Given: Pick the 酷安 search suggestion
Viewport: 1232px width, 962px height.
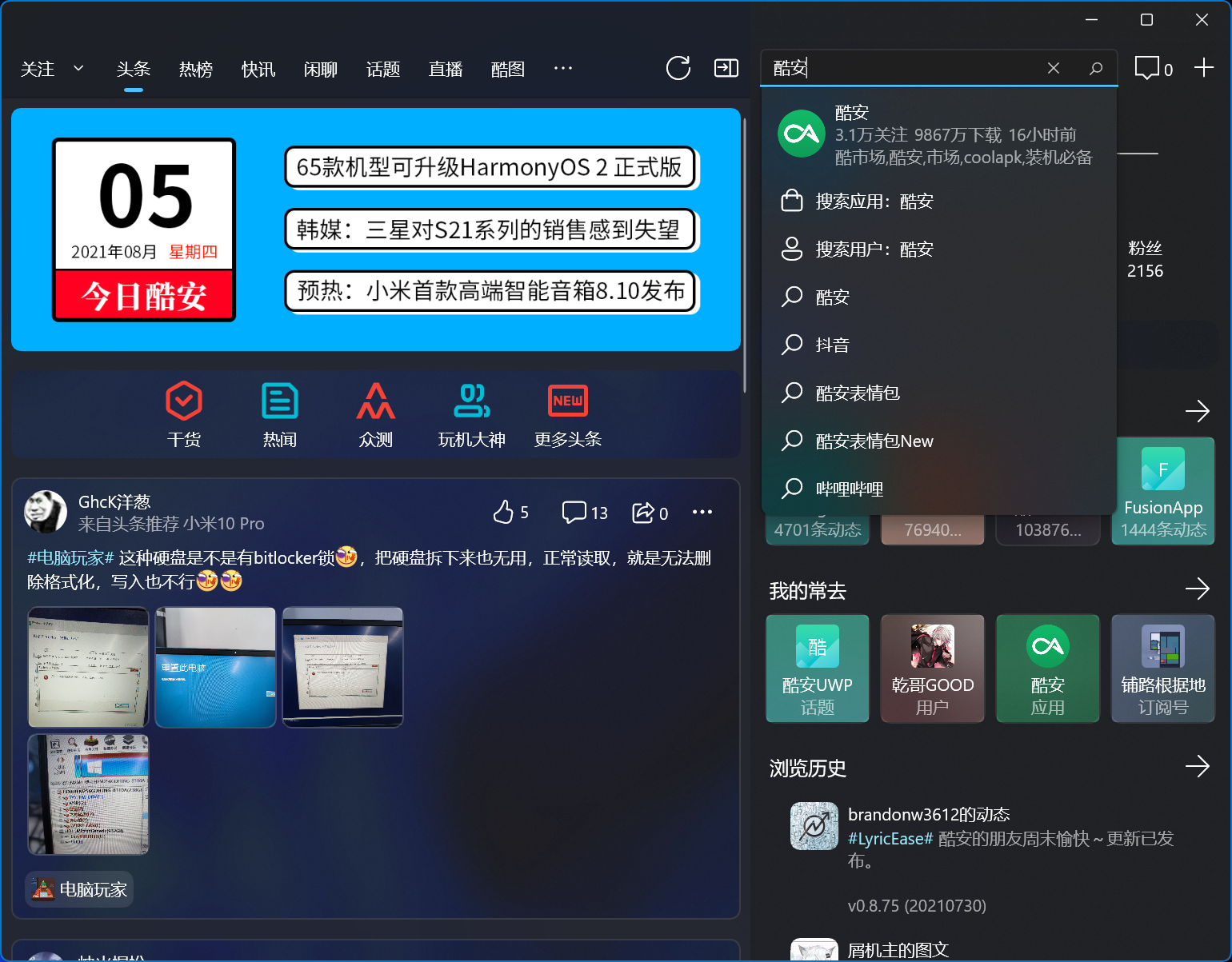Looking at the screenshot, I should (x=939, y=297).
